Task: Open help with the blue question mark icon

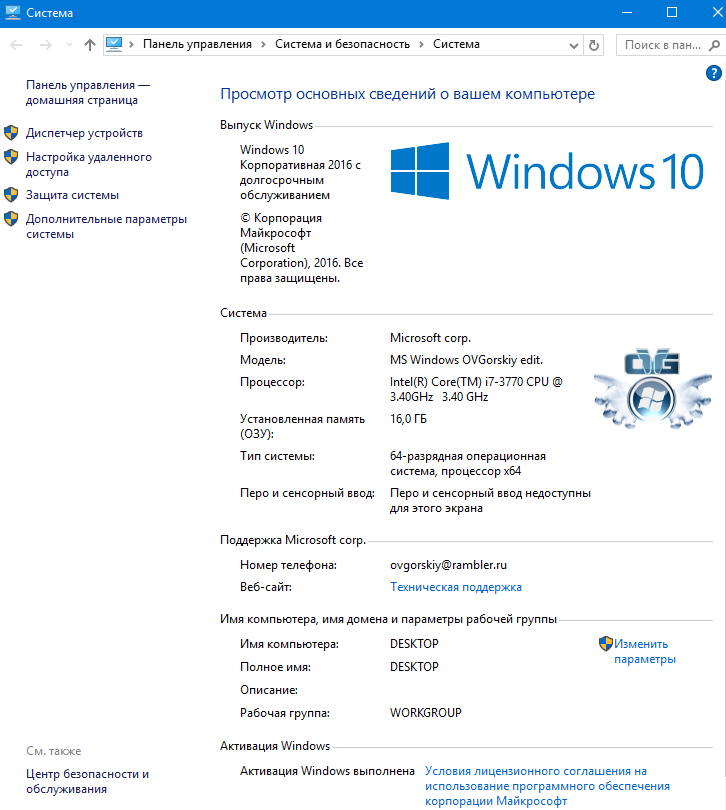Action: click(714, 73)
